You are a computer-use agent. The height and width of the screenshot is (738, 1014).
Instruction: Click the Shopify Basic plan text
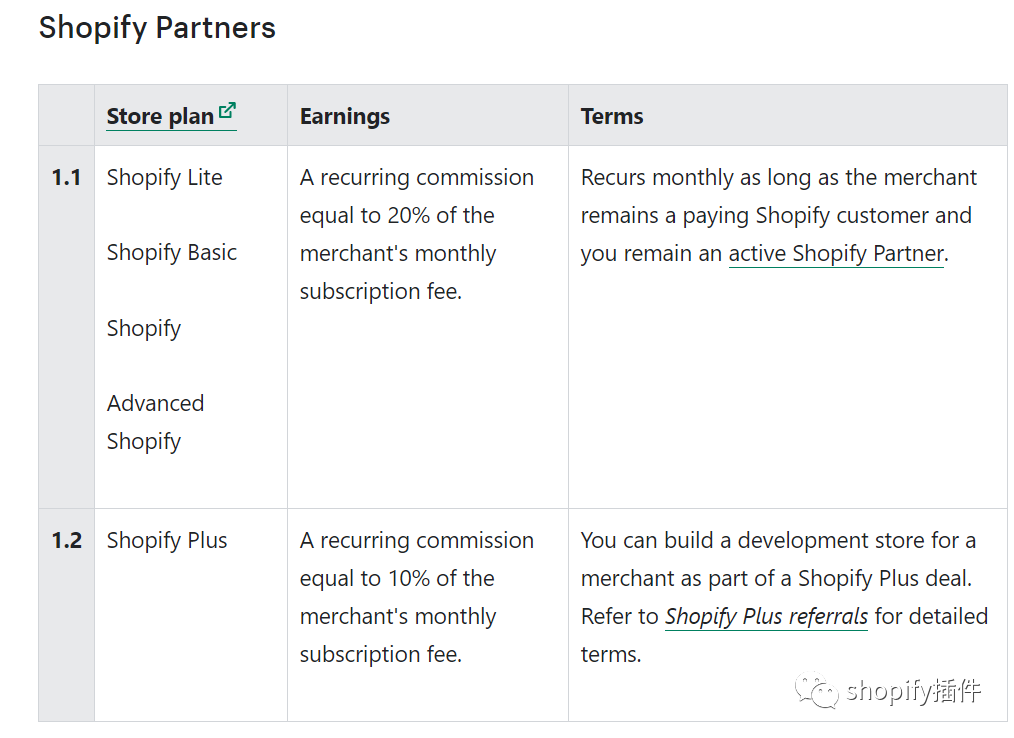[x=171, y=252]
